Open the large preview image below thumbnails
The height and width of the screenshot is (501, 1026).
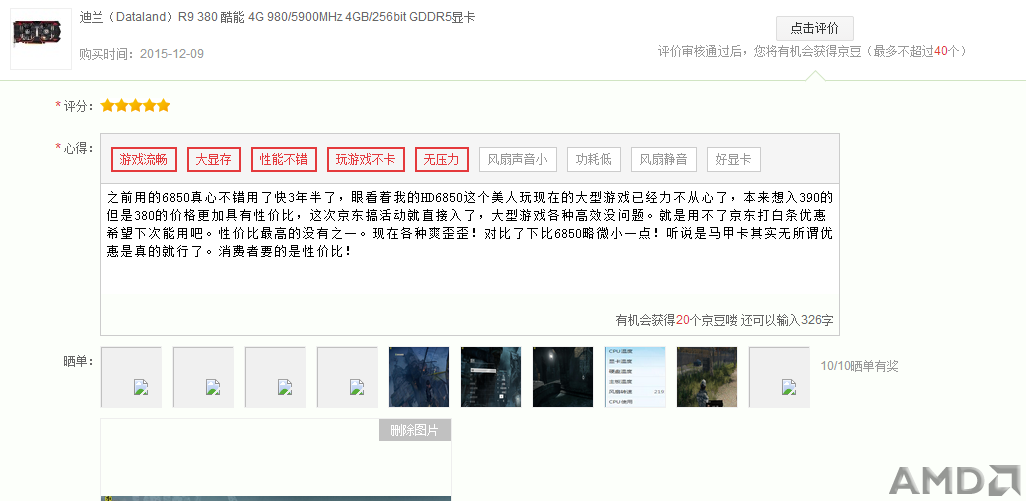(x=275, y=460)
